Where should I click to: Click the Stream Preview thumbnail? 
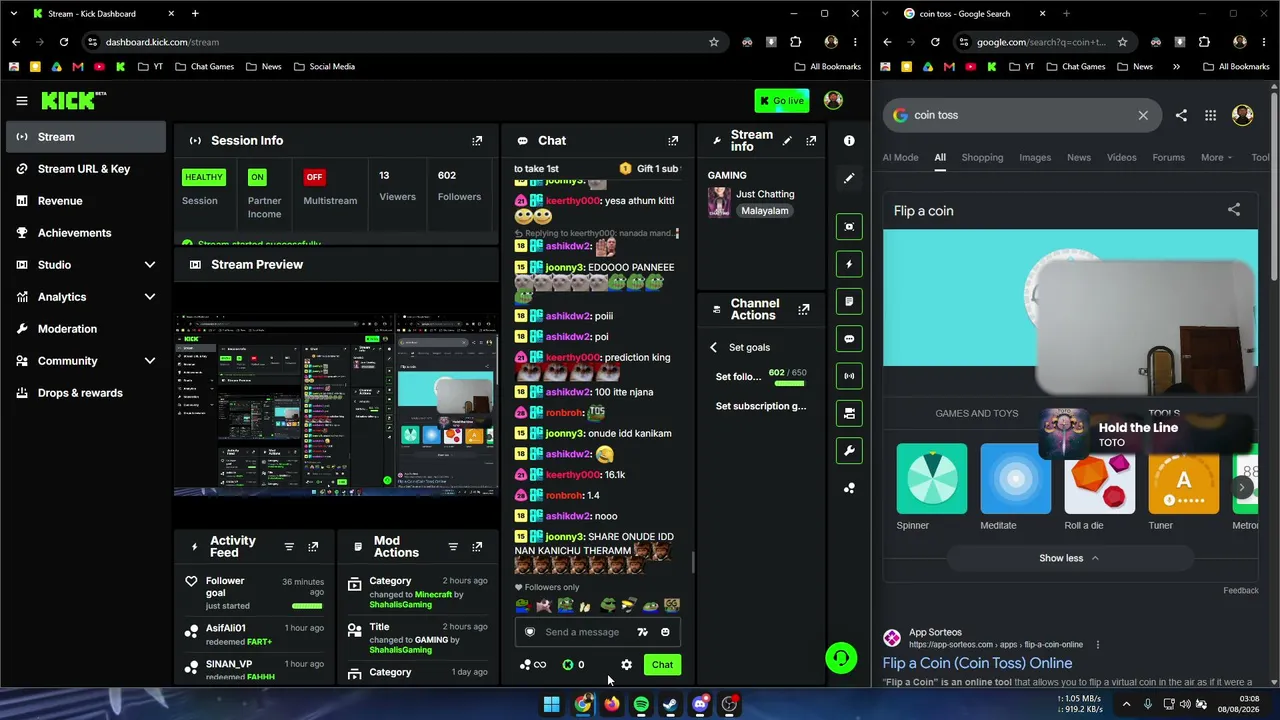click(336, 405)
